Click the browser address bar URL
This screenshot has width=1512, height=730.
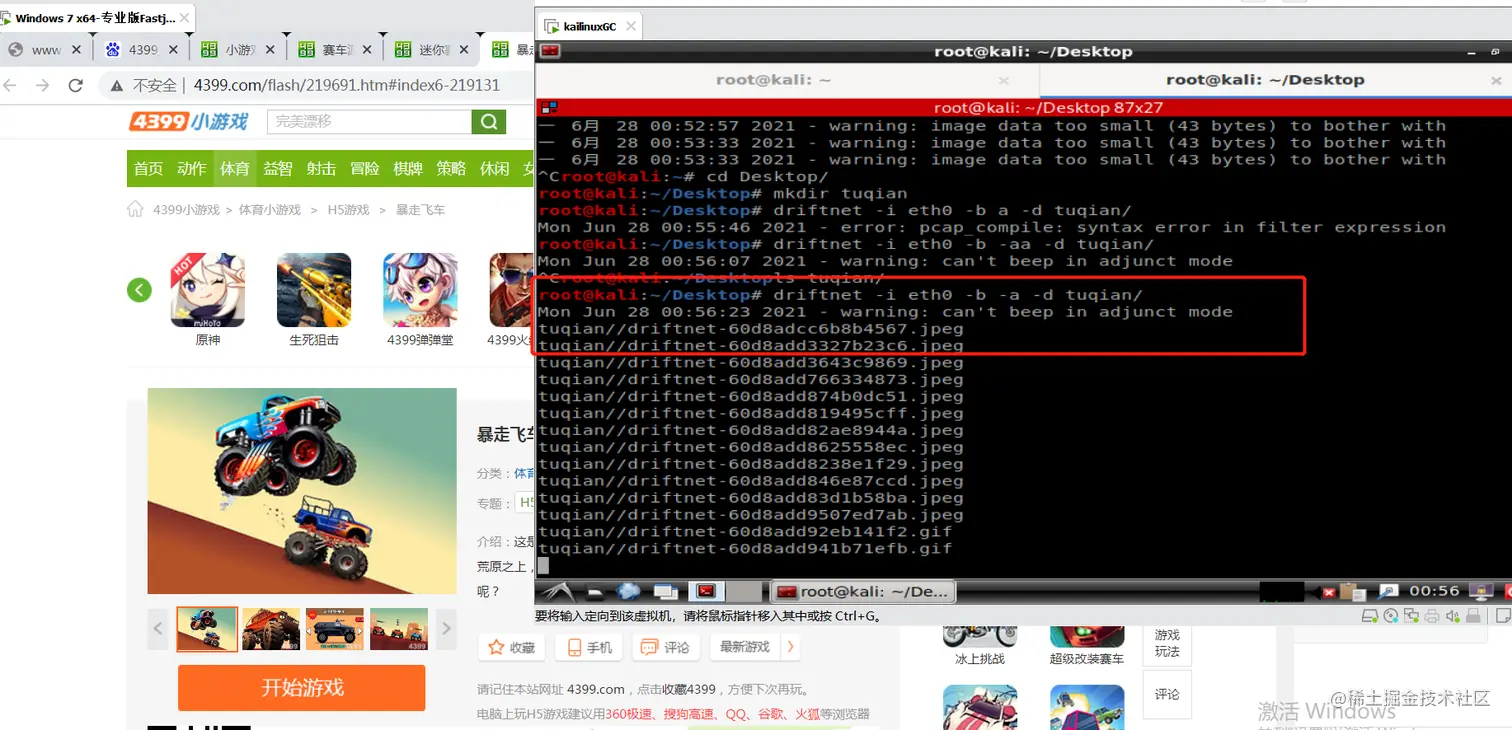pos(347,86)
